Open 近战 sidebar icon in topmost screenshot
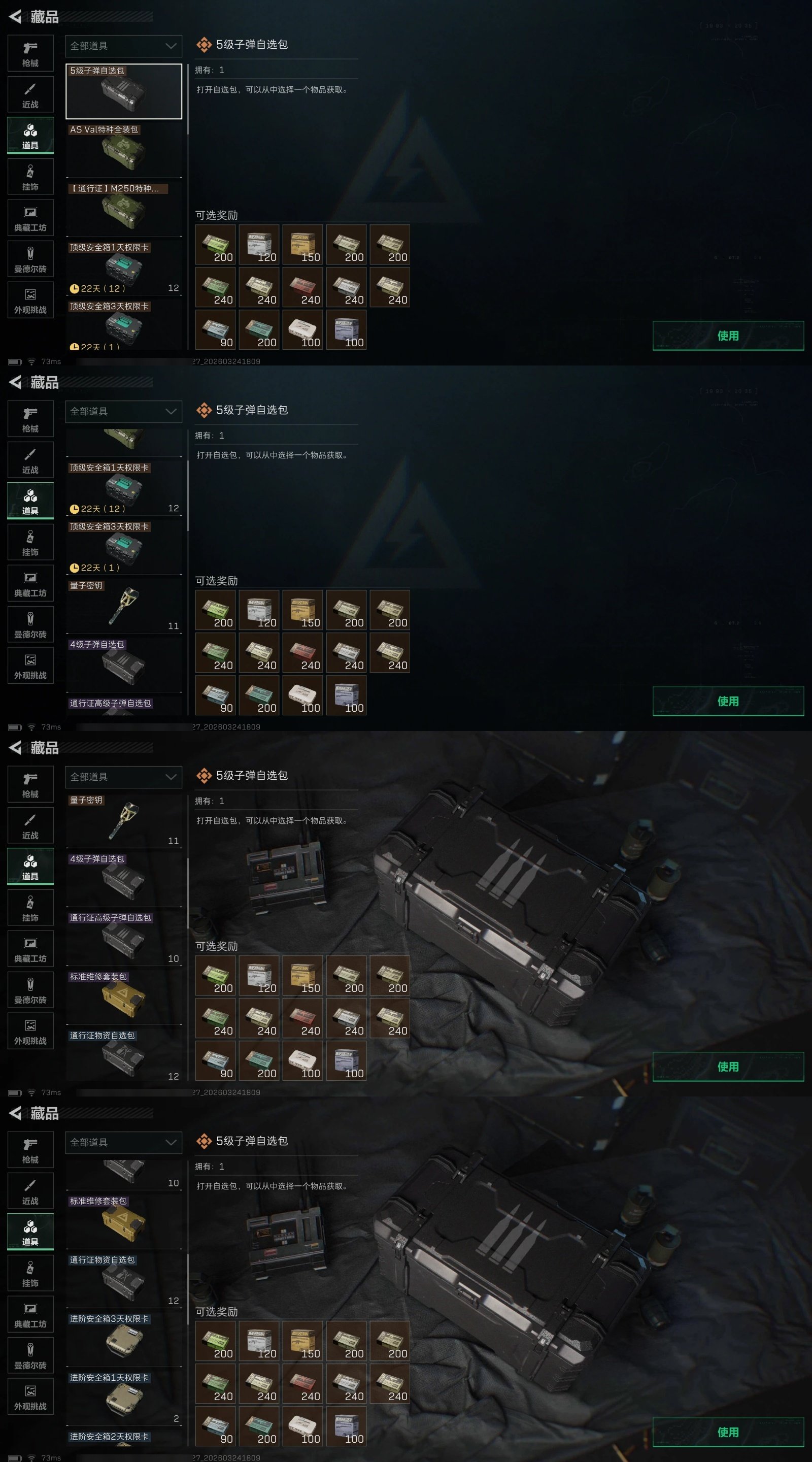This screenshot has width=812, height=1462. point(30,95)
